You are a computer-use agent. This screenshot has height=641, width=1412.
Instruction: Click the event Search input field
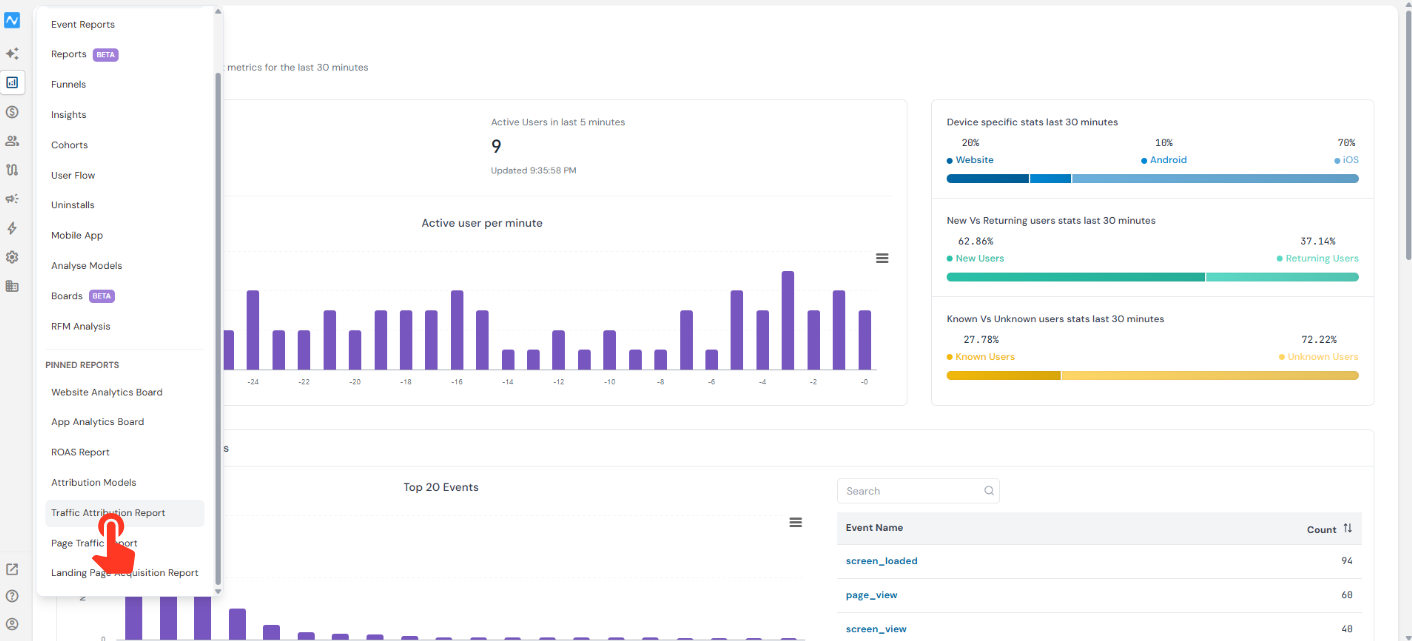pos(918,491)
